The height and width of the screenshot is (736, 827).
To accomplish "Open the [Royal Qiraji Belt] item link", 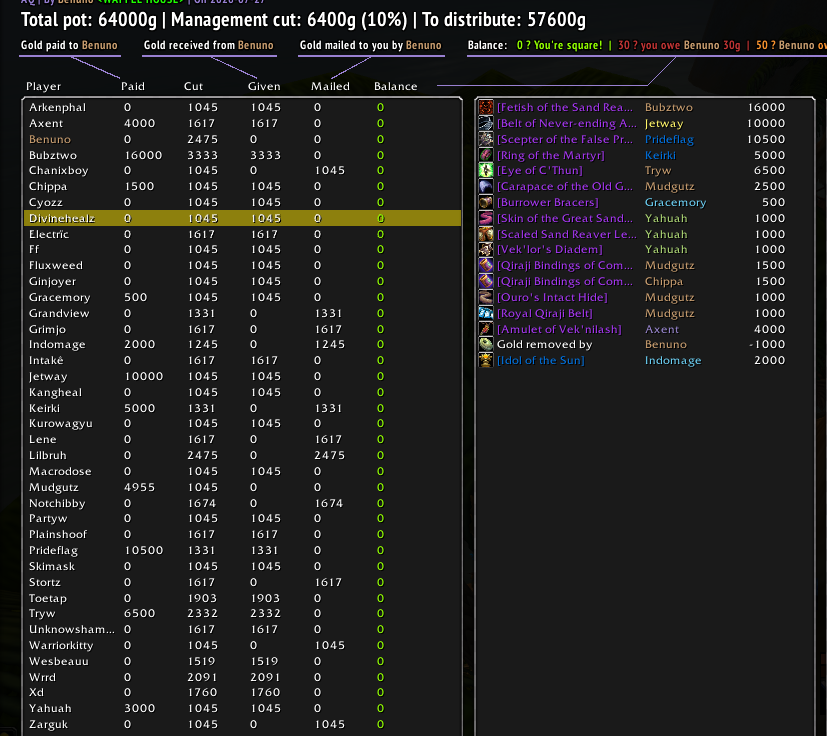I will click(545, 313).
